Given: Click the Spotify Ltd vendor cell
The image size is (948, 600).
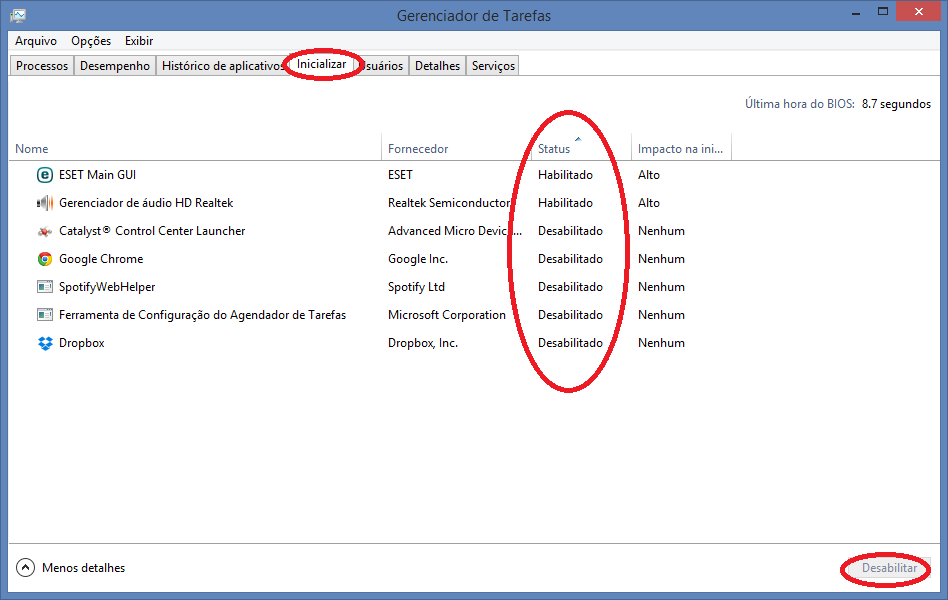Looking at the screenshot, I should 416,287.
